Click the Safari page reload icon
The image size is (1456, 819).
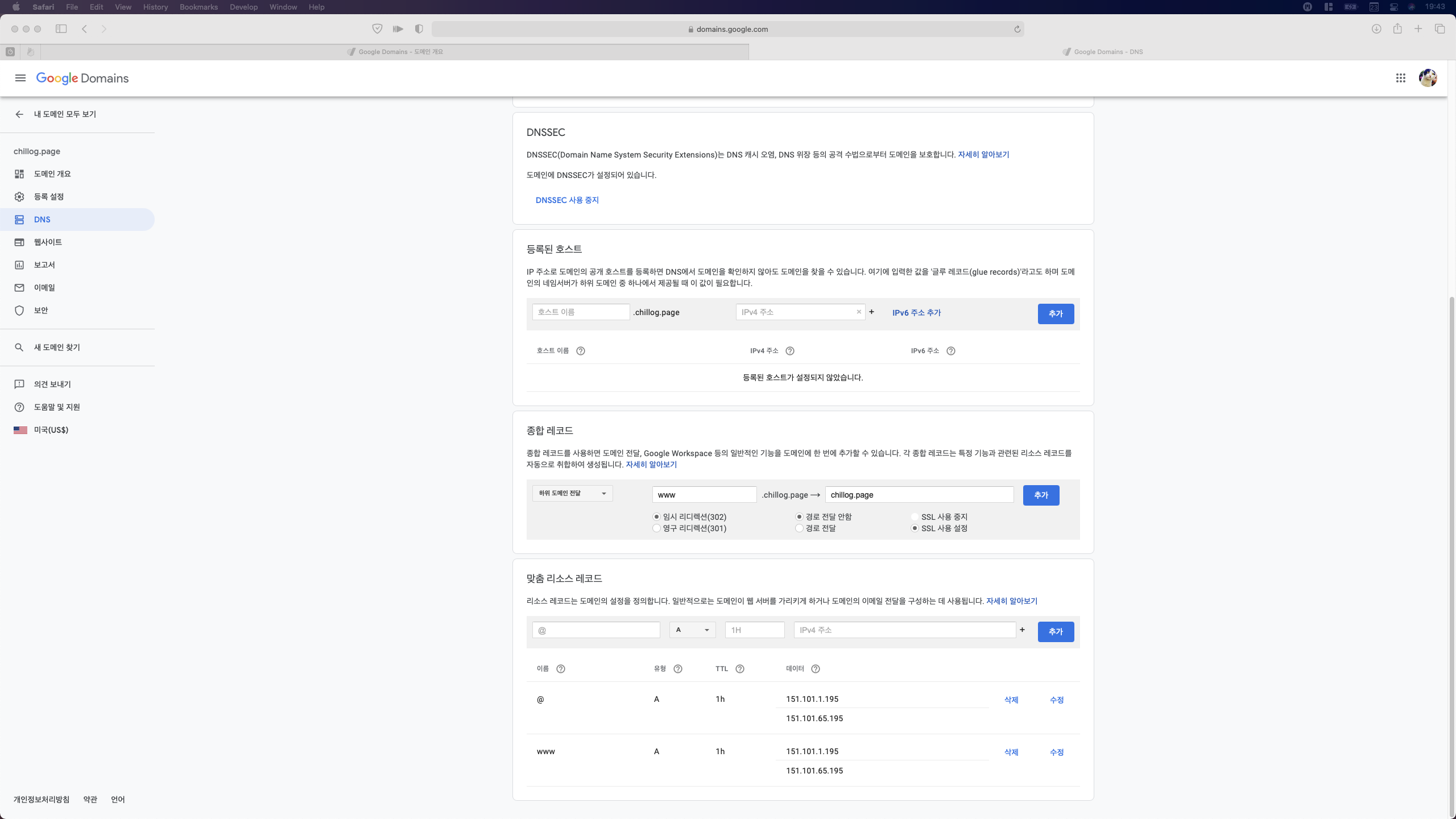[x=1017, y=29]
